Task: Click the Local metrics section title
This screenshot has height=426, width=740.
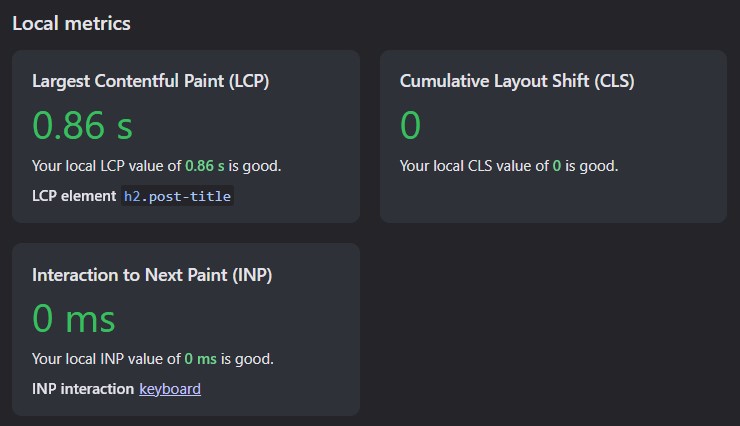Action: [71, 24]
